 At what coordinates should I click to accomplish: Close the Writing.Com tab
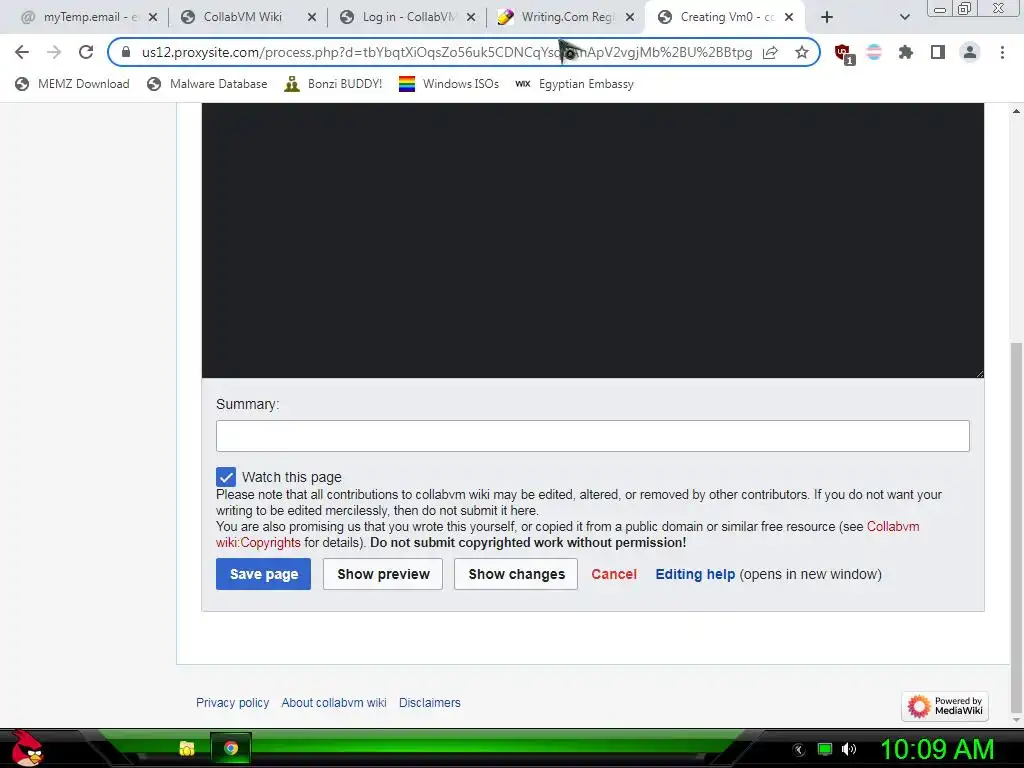pyautogui.click(x=630, y=18)
